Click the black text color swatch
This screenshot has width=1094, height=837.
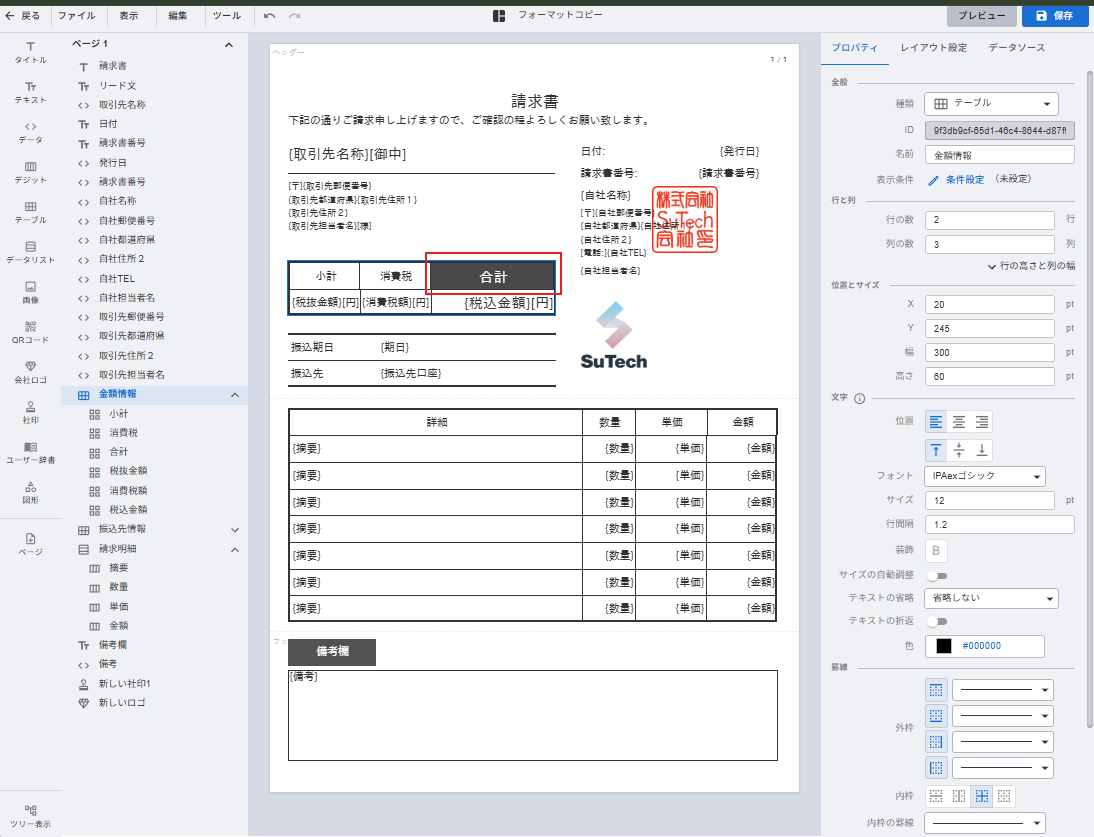[943, 646]
